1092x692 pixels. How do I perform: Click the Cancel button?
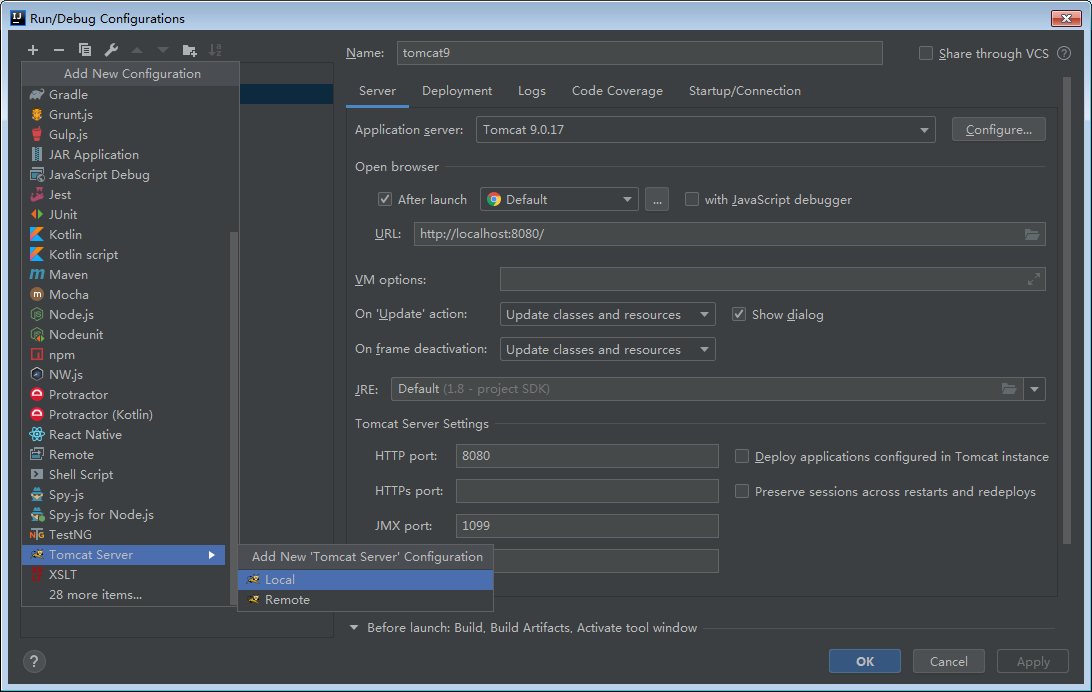(949, 661)
